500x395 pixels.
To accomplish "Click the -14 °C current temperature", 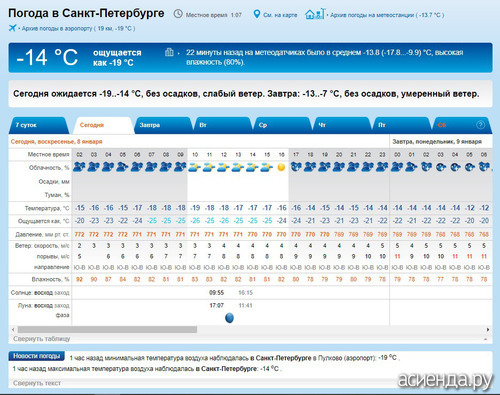I will point(47,57).
